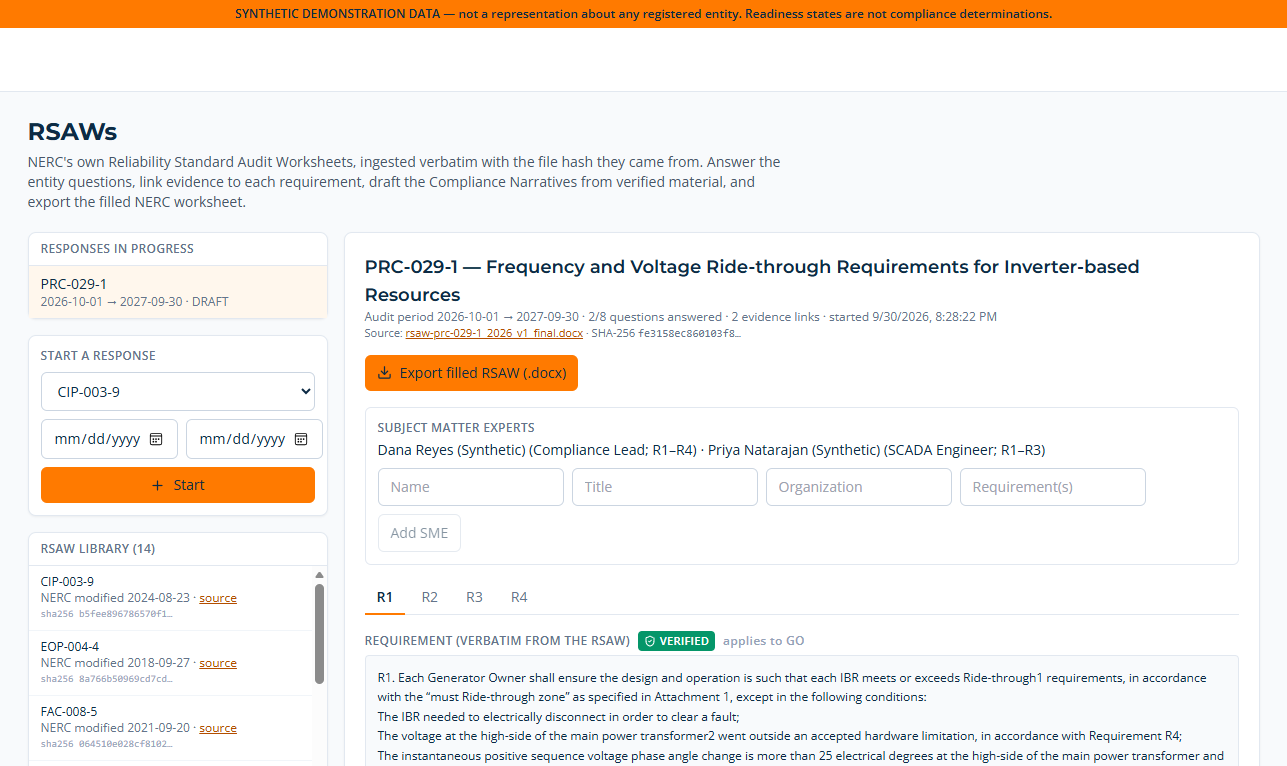Click the green VERIFIED shield badge
The width and height of the screenshot is (1287, 766).
coord(676,641)
